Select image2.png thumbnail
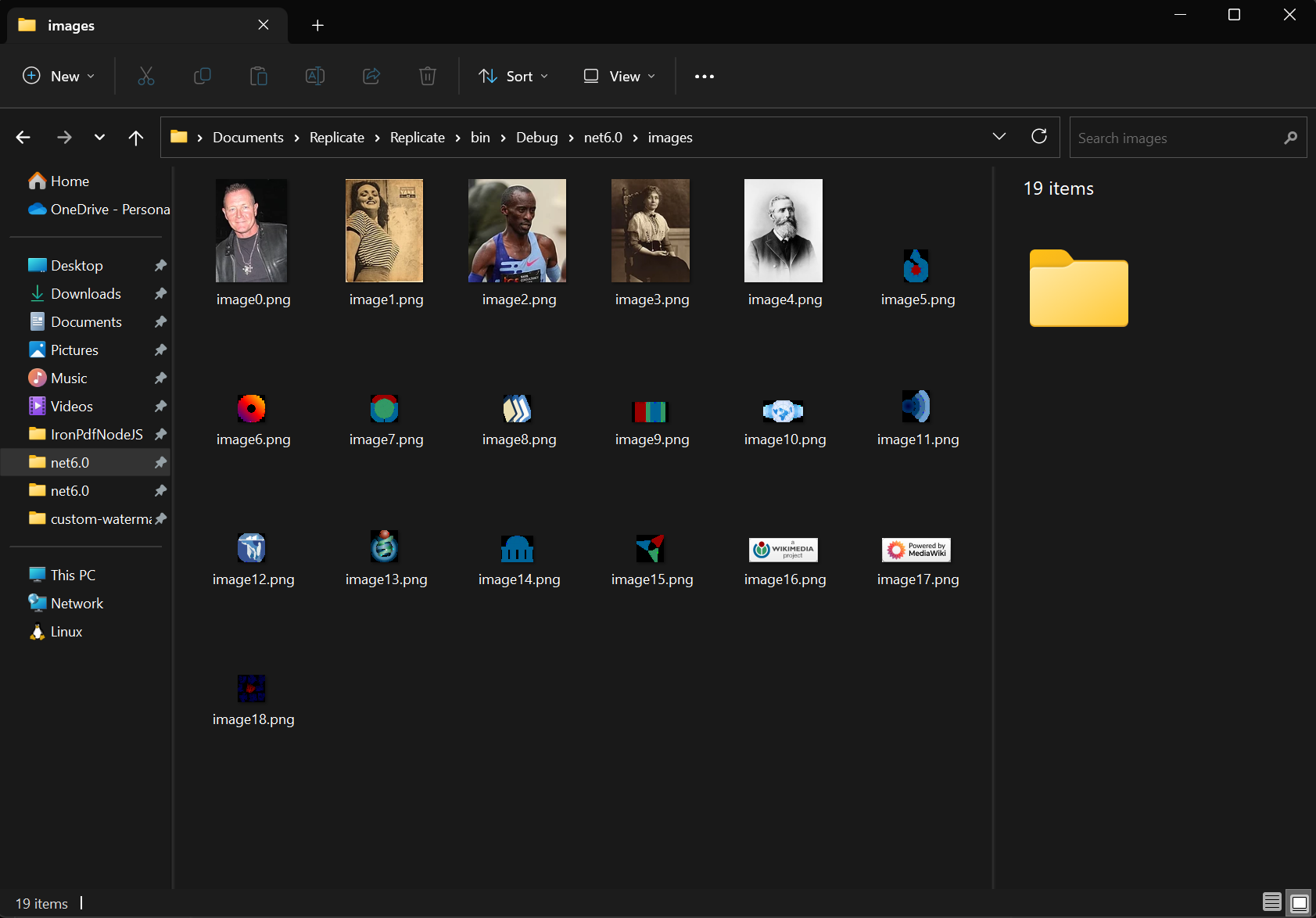The image size is (1316, 918). (x=518, y=231)
